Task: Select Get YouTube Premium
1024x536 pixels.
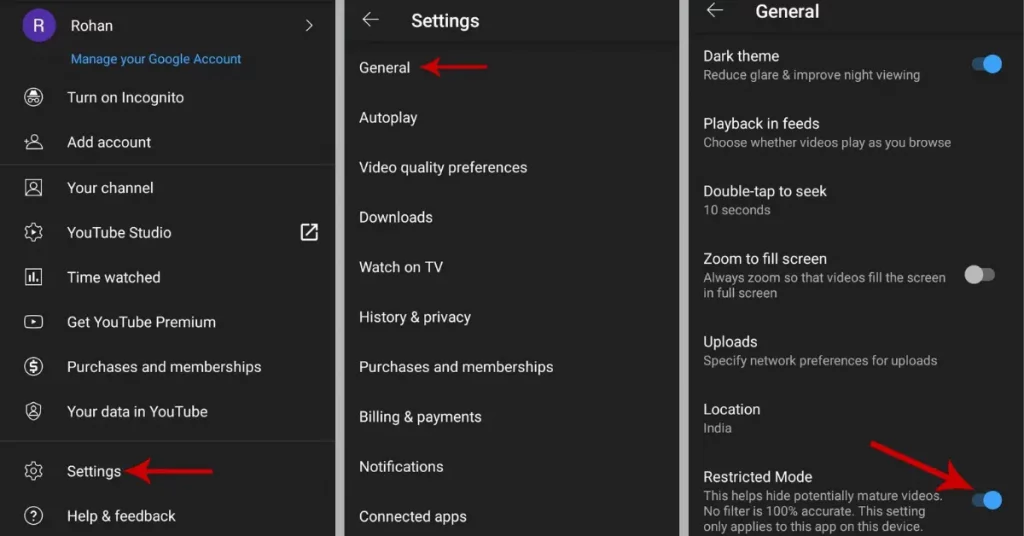Action: (141, 322)
